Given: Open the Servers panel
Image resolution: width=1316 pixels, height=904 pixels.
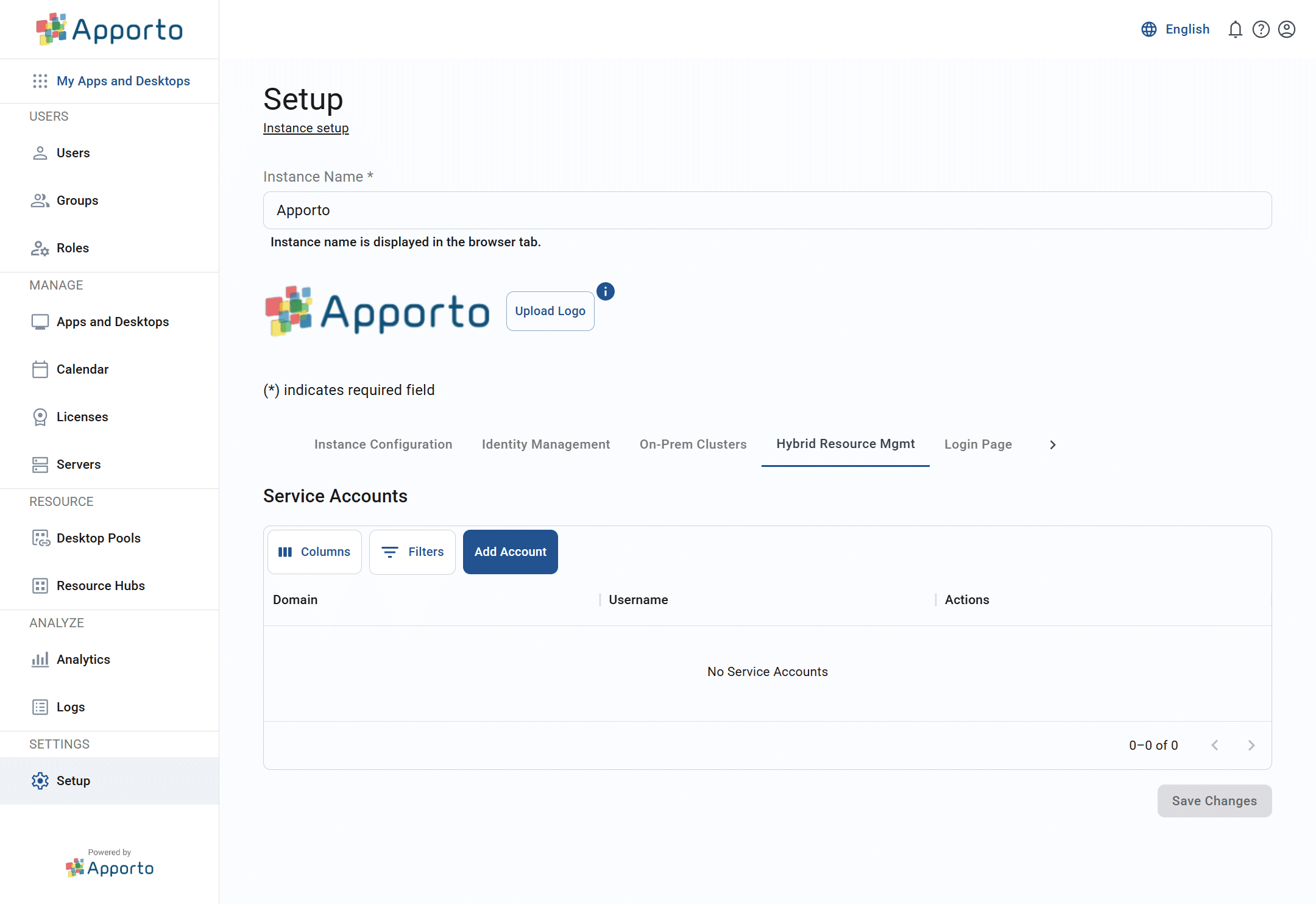Looking at the screenshot, I should tap(40, 464).
